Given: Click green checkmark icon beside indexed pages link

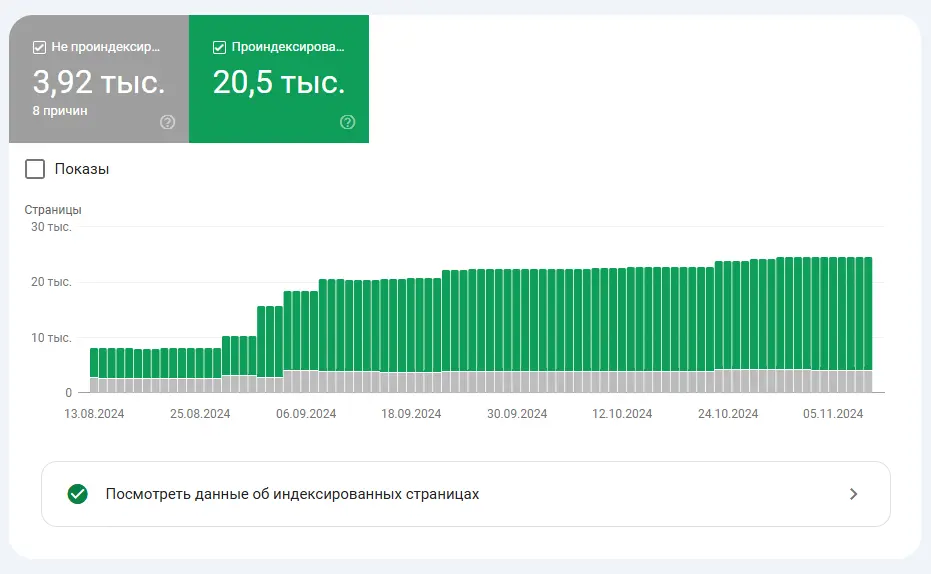Looking at the screenshot, I should [78, 494].
